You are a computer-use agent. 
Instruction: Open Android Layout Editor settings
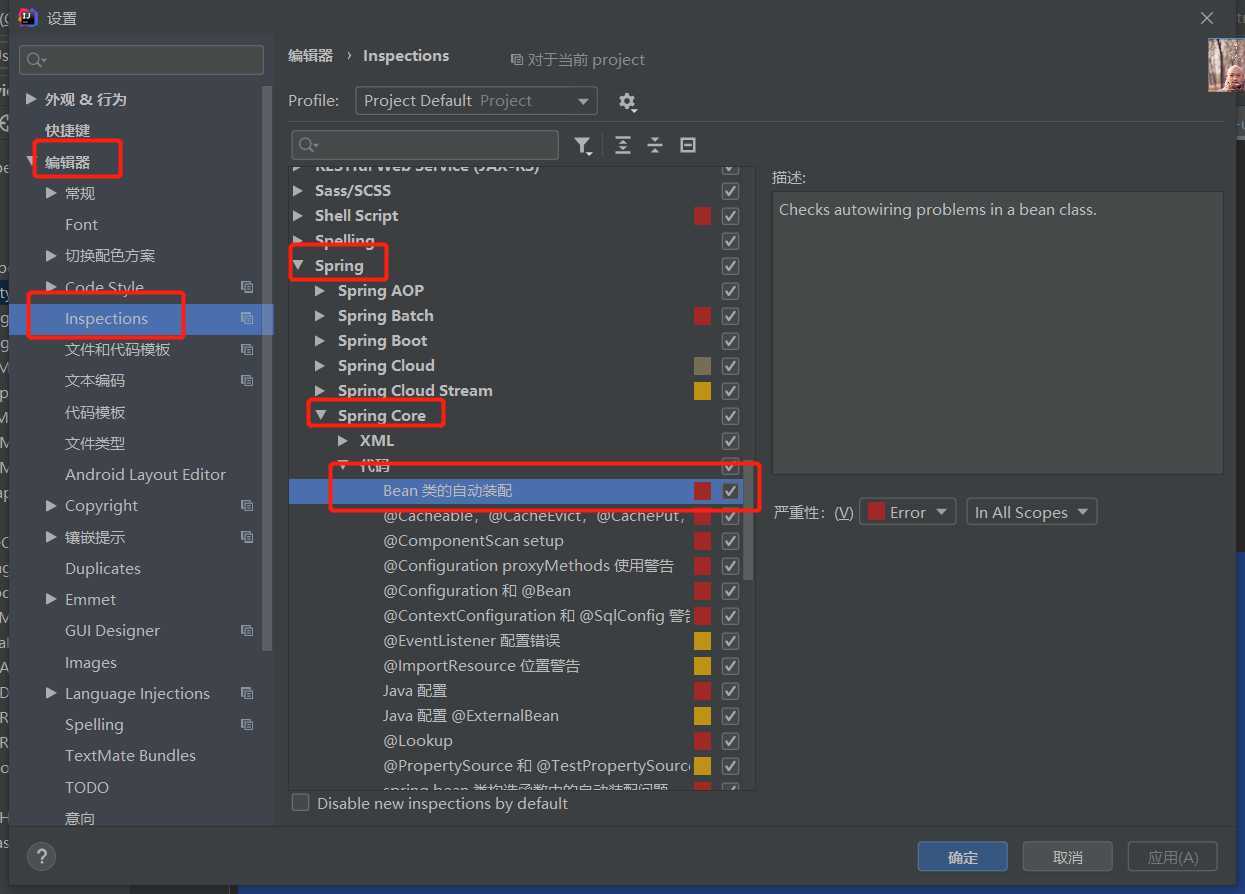pos(145,474)
